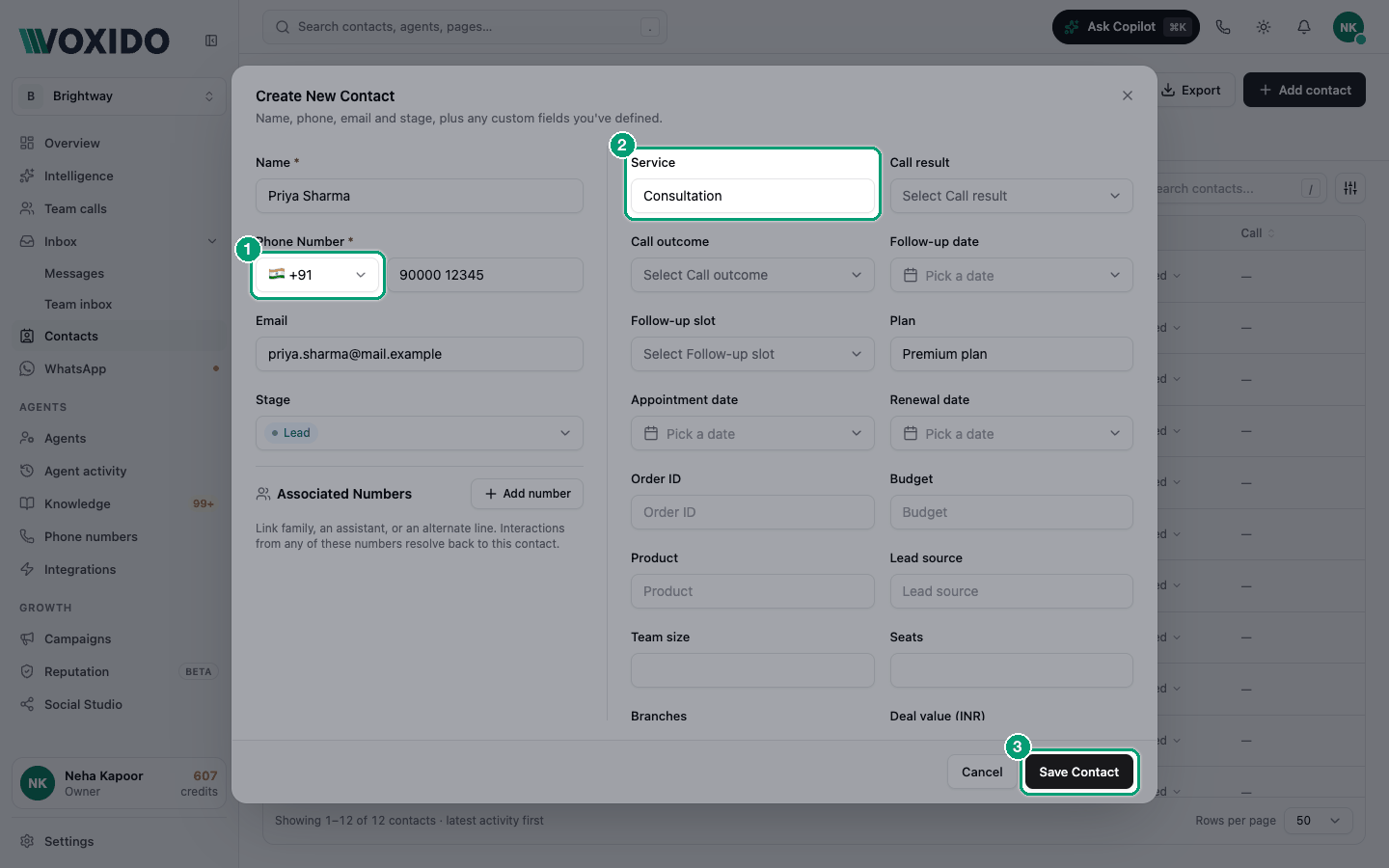The image size is (1389, 868).
Task: Click the Export button
Action: (1191, 90)
